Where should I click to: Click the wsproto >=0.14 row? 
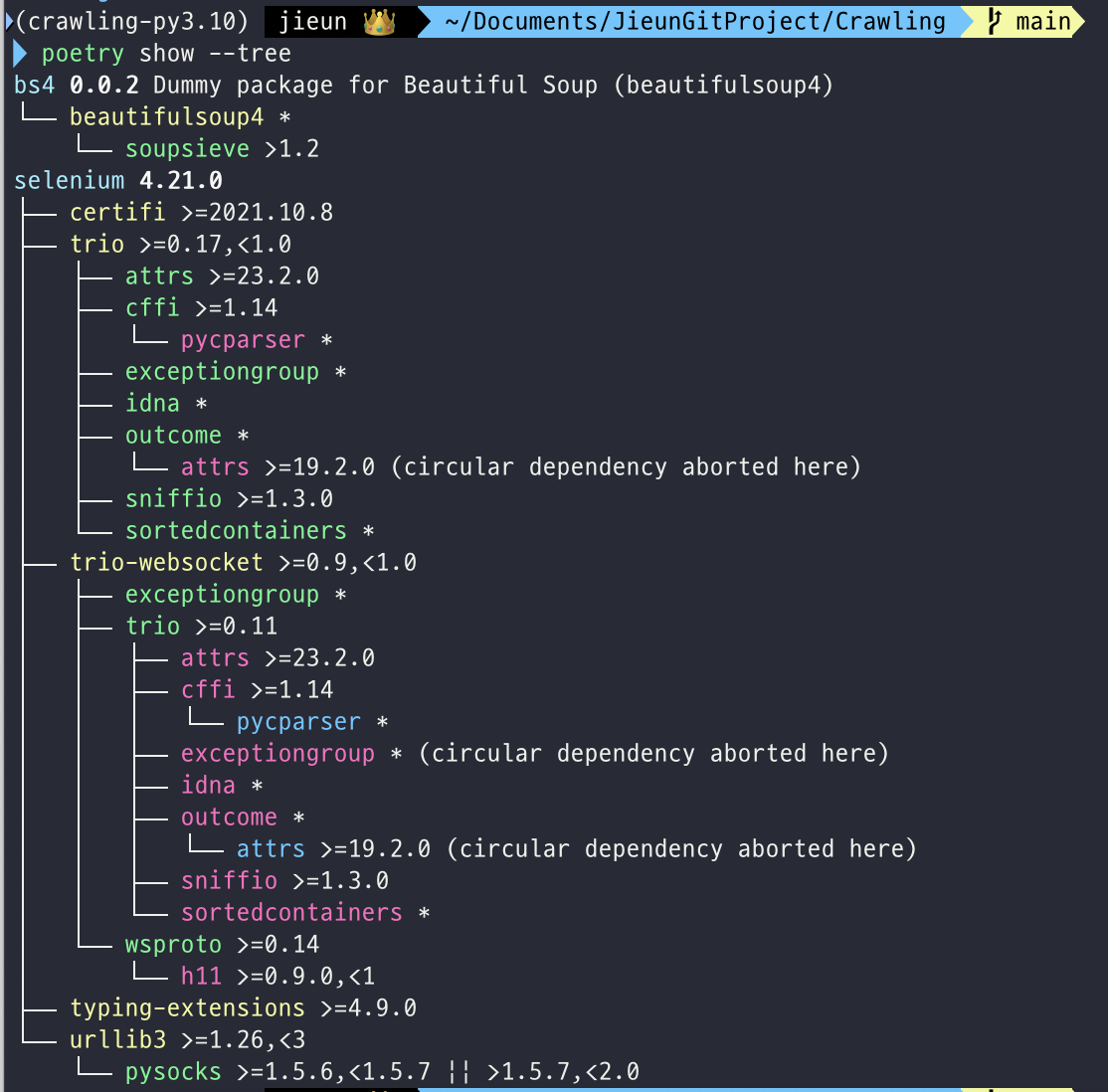pos(222,944)
